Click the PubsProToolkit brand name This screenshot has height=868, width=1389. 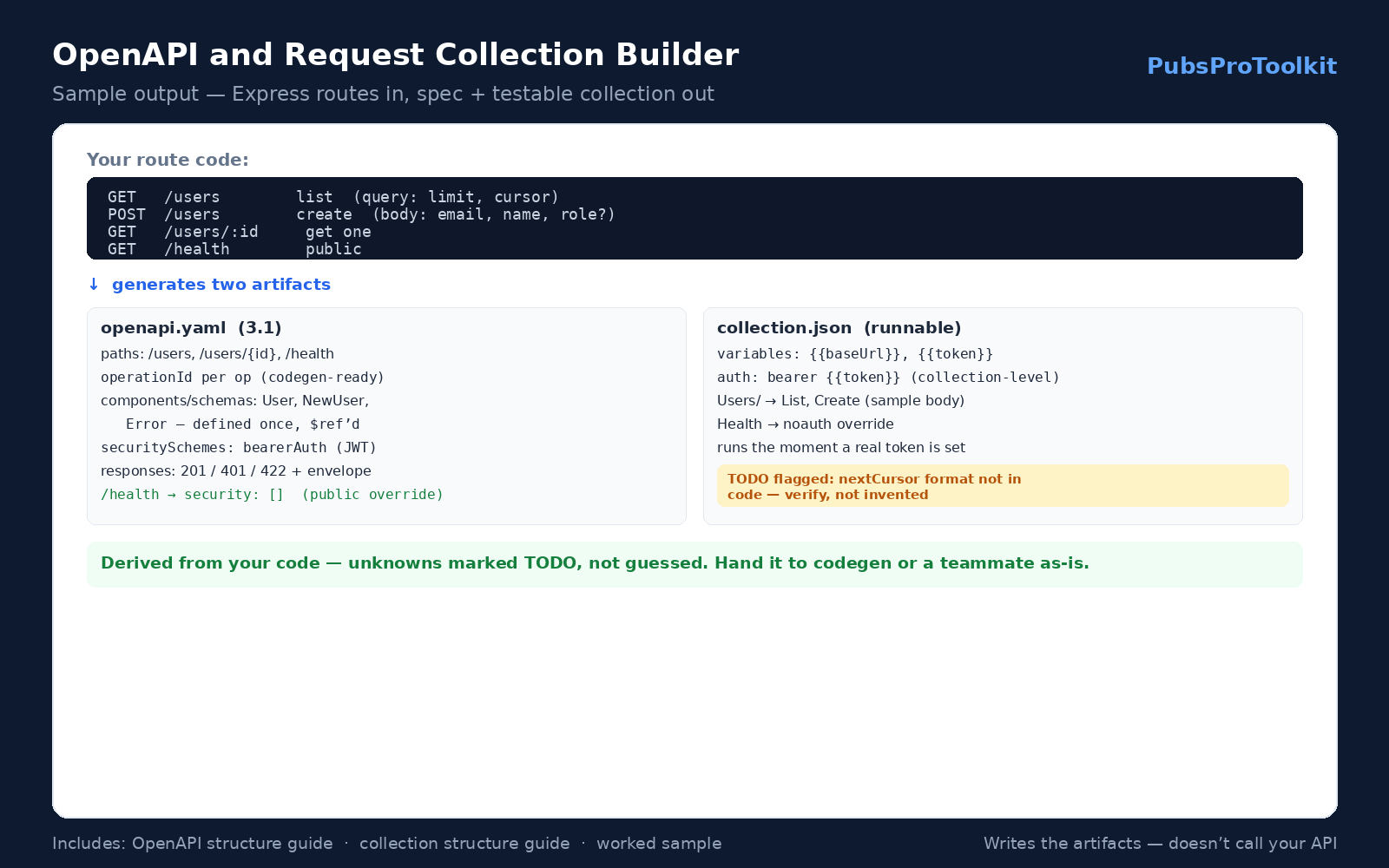tap(1241, 66)
